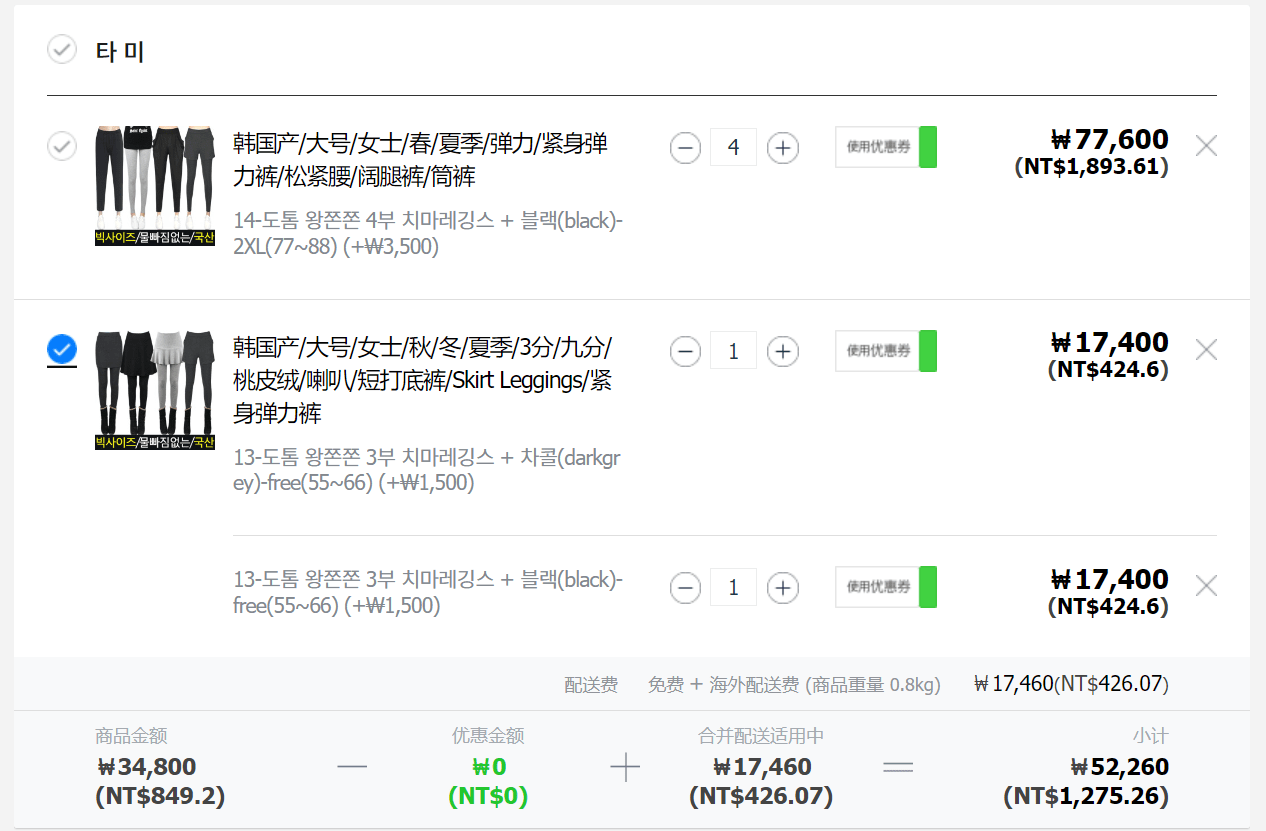Click 商品金额 value ₩34,800
The height and width of the screenshot is (831, 1266).
tap(147, 767)
